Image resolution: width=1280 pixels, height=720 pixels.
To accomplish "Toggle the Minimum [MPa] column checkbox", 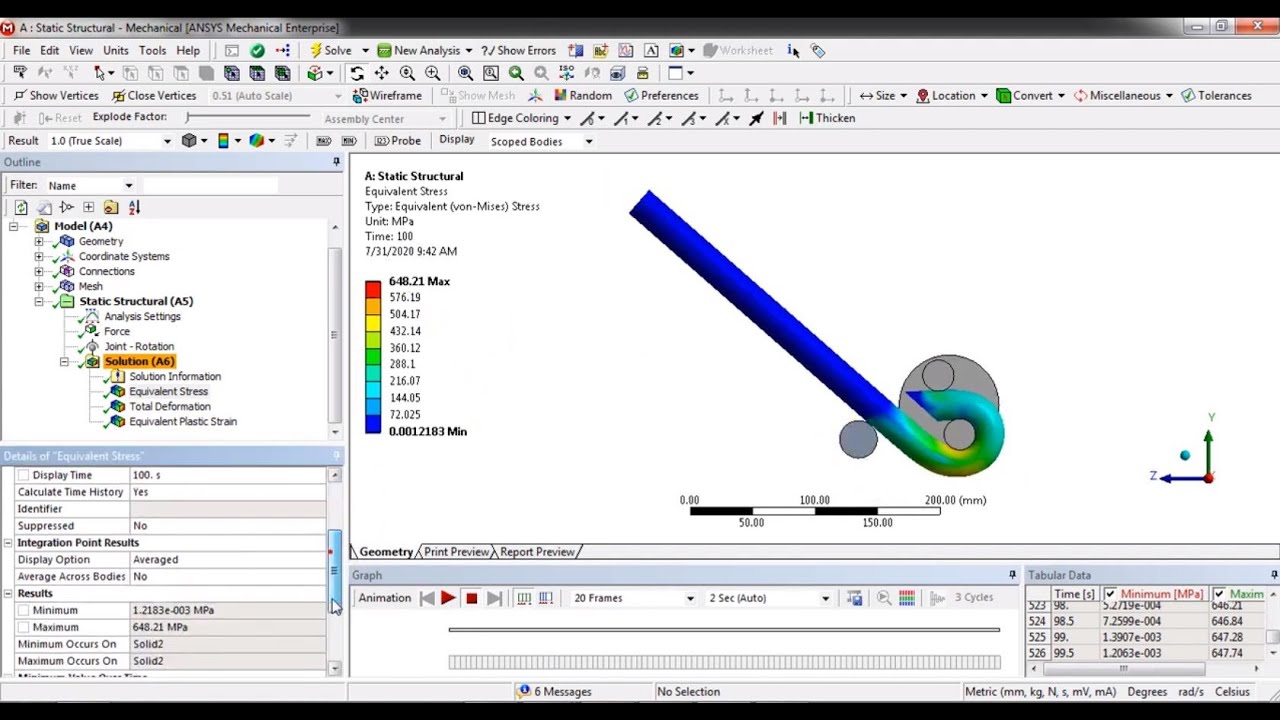I will coord(1110,594).
